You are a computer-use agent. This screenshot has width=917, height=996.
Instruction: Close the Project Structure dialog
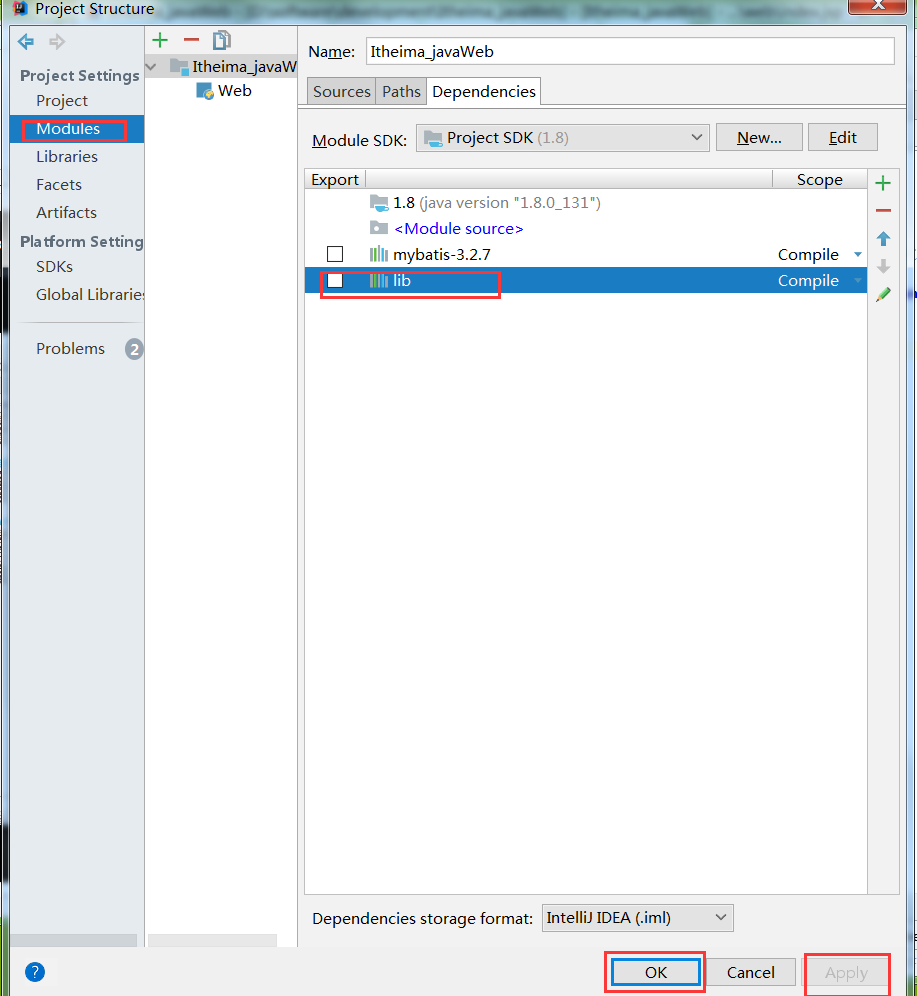coord(878,6)
